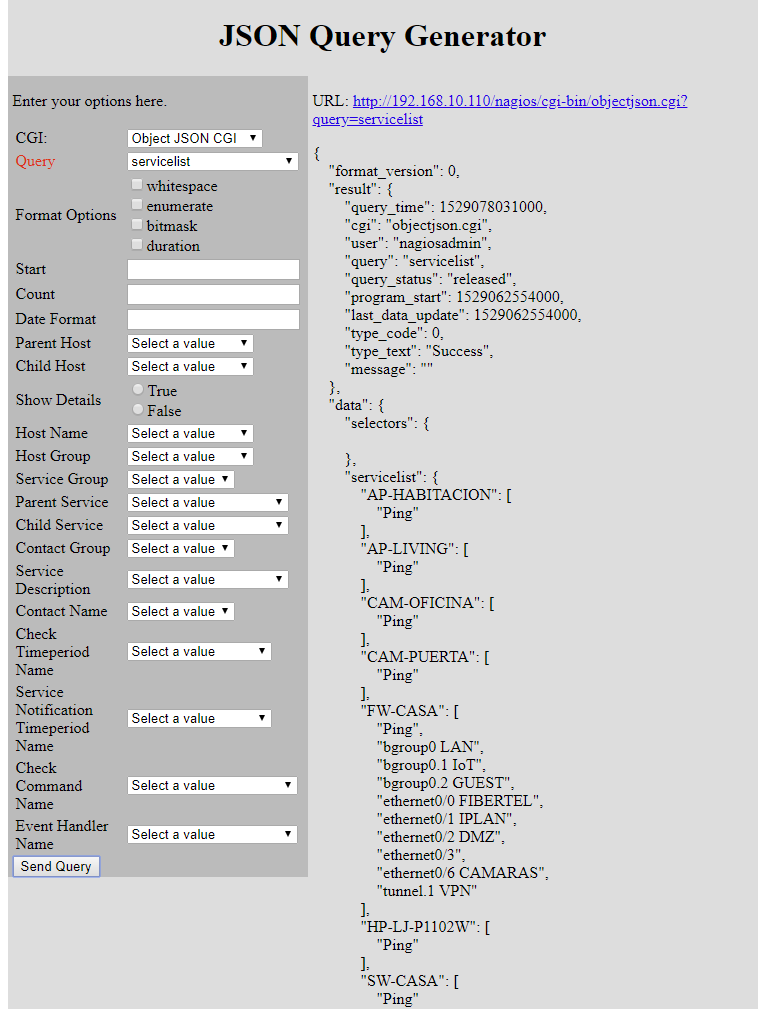Enable the whitespace format option

coord(138,186)
